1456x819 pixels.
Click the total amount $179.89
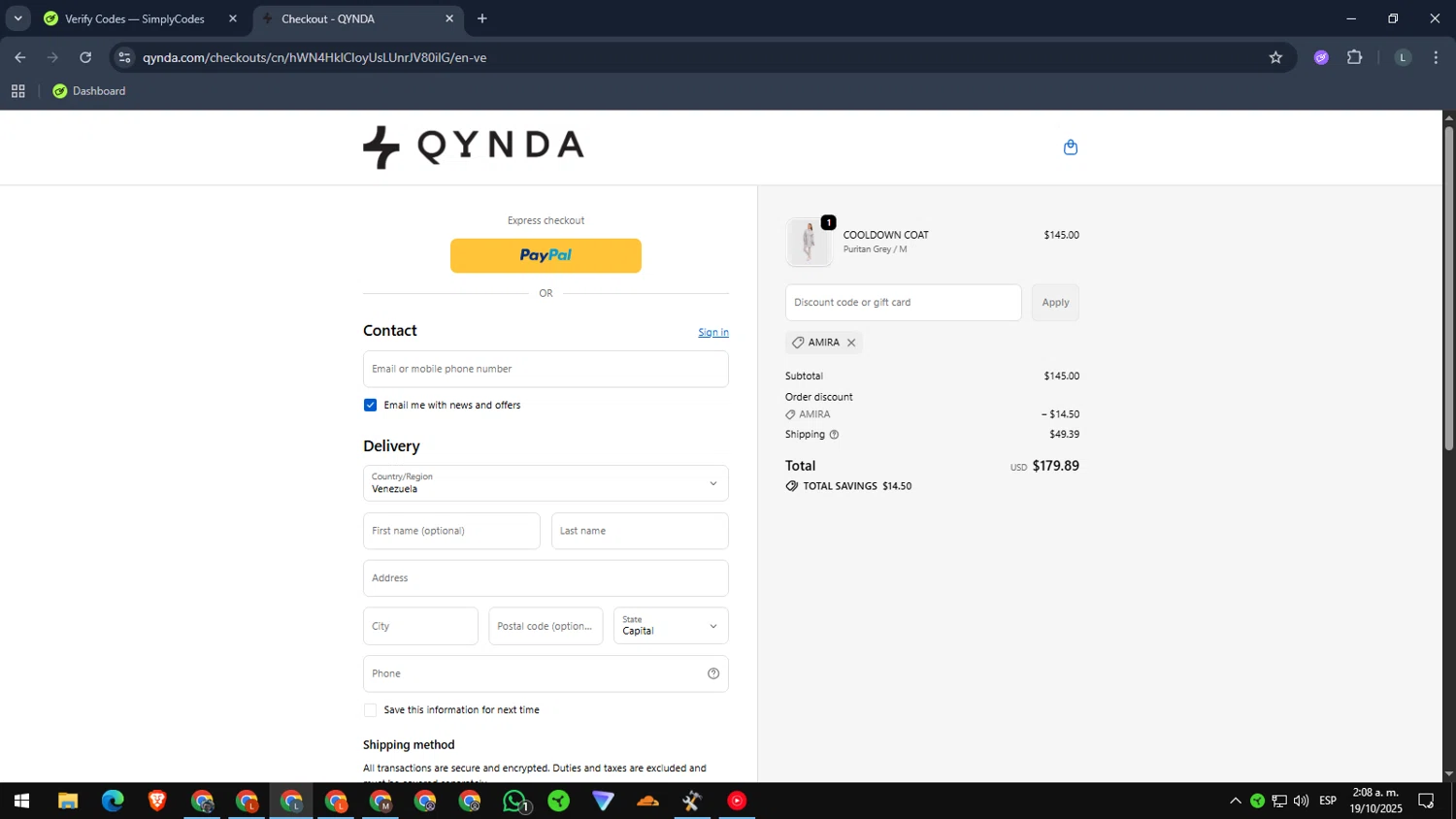1055,466
